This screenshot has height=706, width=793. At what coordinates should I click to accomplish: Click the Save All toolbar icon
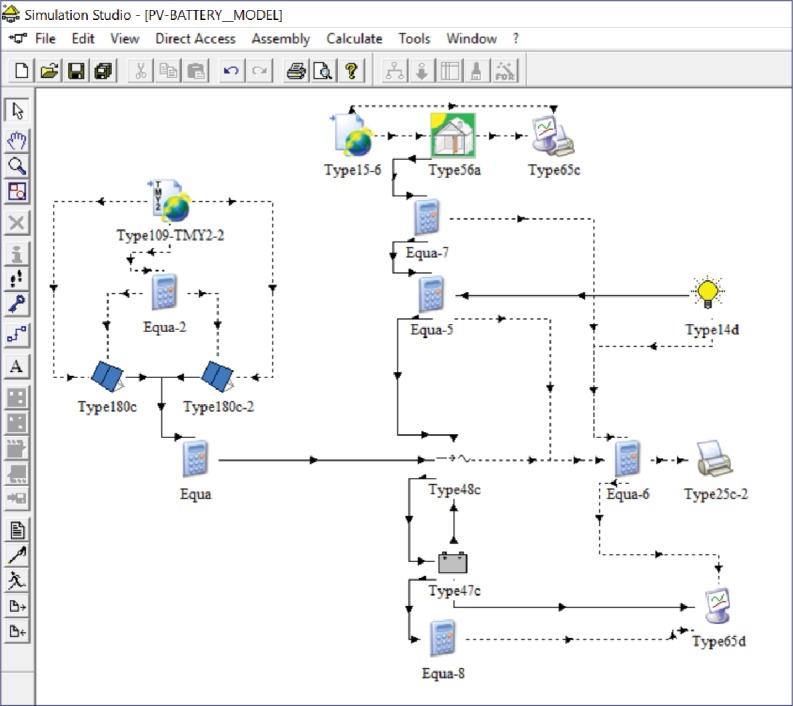(104, 71)
